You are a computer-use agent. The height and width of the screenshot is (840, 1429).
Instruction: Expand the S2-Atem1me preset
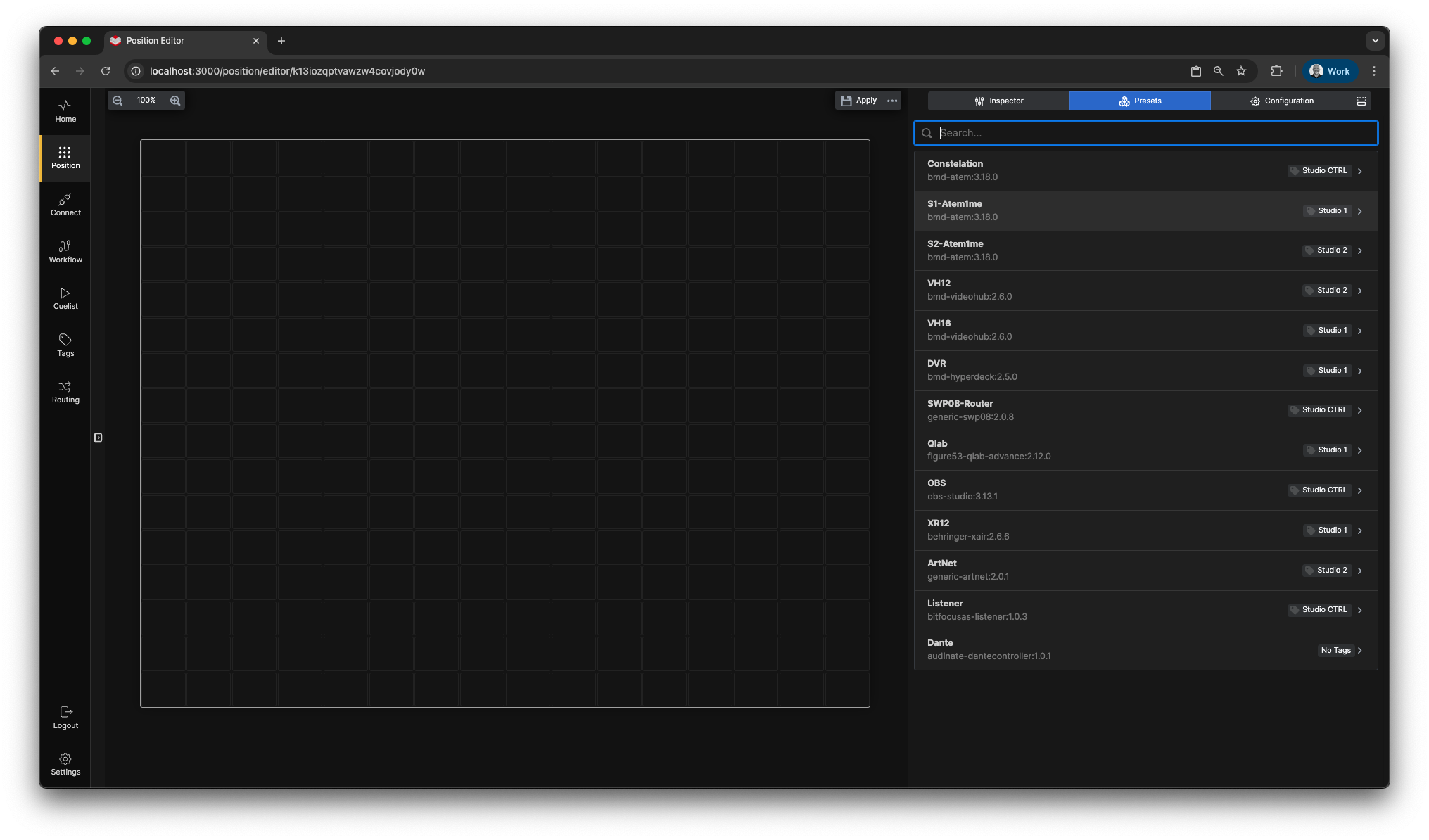[x=1145, y=250]
